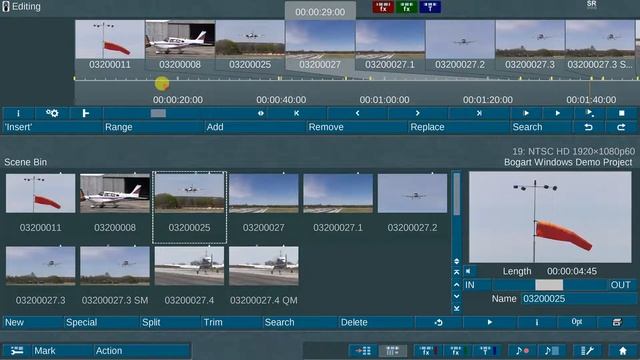Click the scene bin scroll up/down toggle

click(x=457, y=261)
